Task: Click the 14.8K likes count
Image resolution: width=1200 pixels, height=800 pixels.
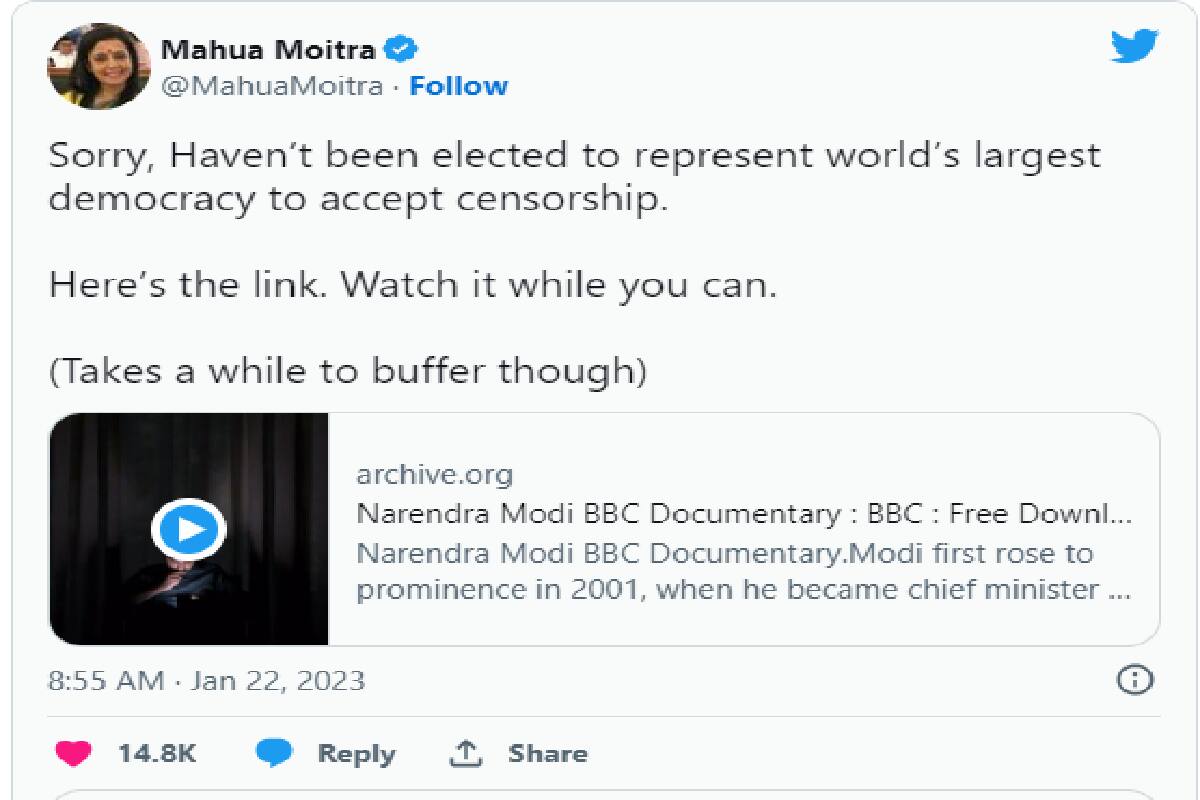Action: (157, 754)
